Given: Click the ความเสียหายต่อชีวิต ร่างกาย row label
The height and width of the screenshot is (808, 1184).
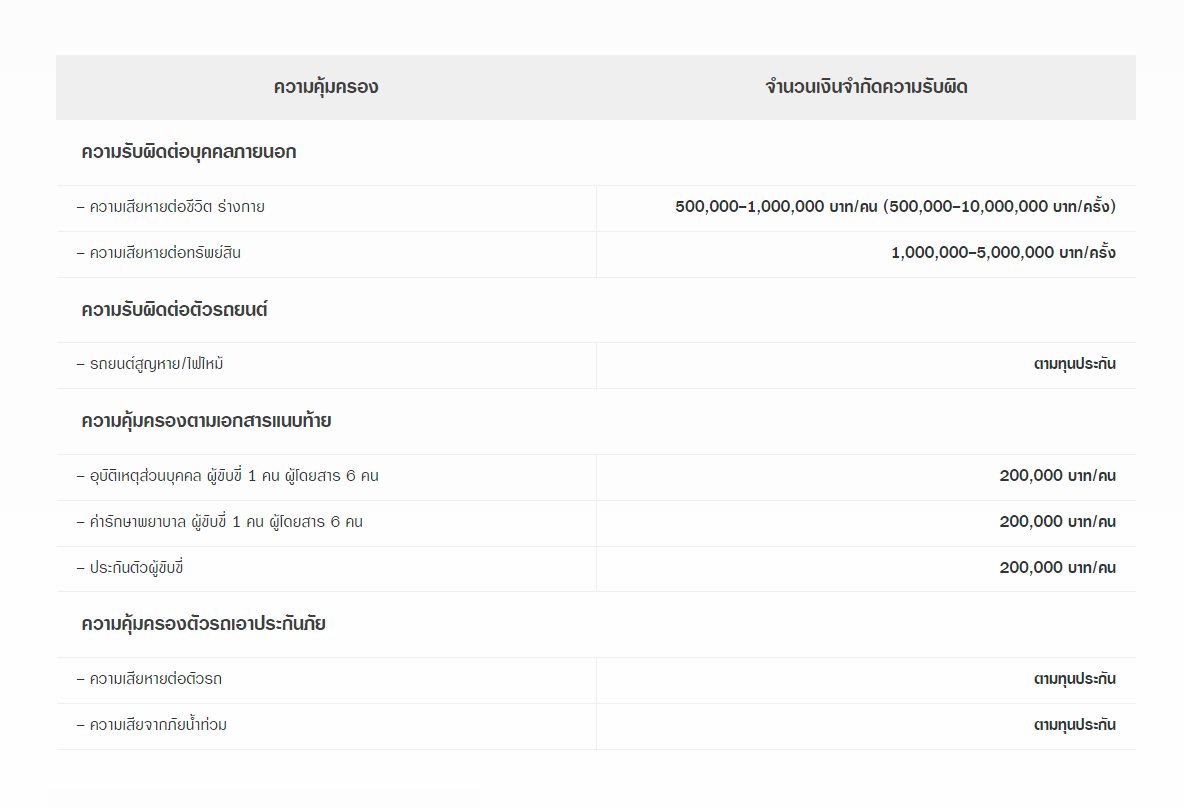Looking at the screenshot, I should pyautogui.click(x=171, y=207).
